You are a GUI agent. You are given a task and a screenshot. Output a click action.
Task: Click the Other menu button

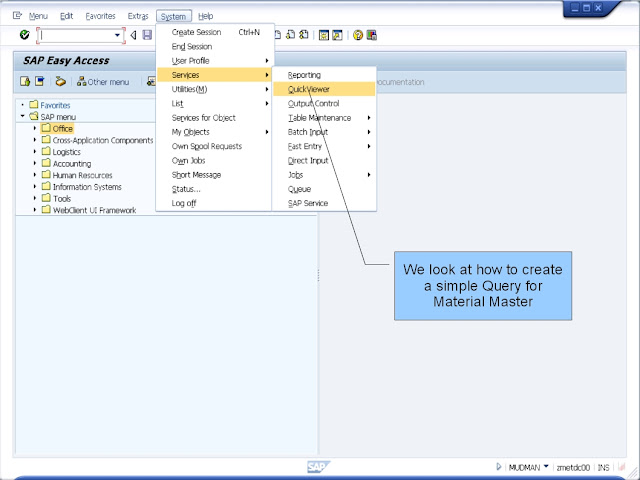pos(103,82)
